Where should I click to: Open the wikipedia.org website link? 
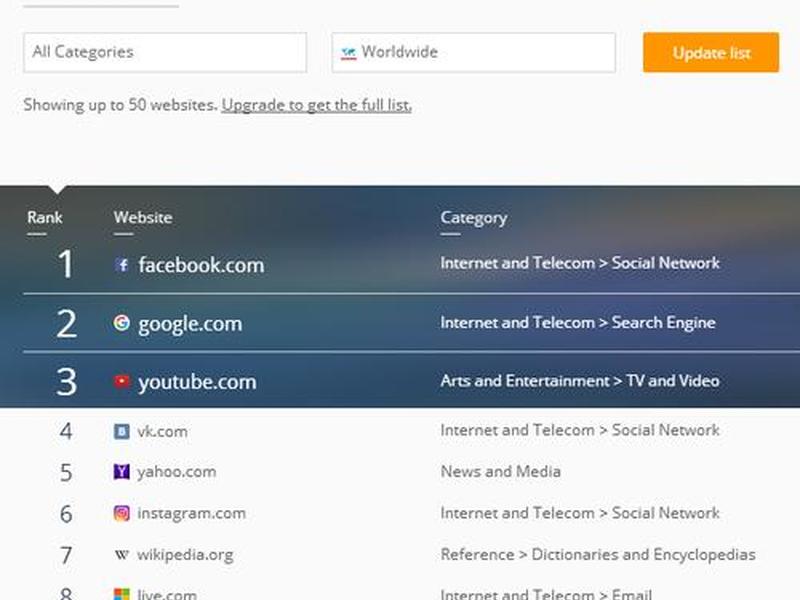tap(185, 555)
